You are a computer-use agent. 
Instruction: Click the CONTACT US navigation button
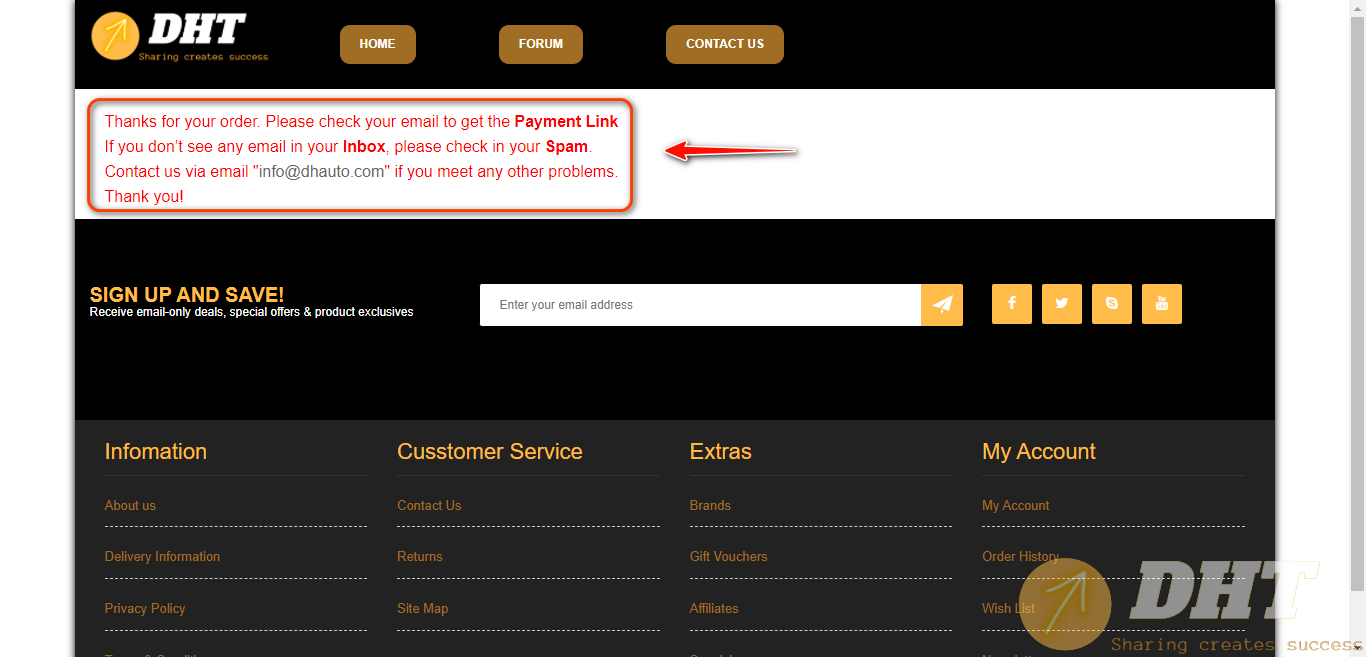point(724,44)
